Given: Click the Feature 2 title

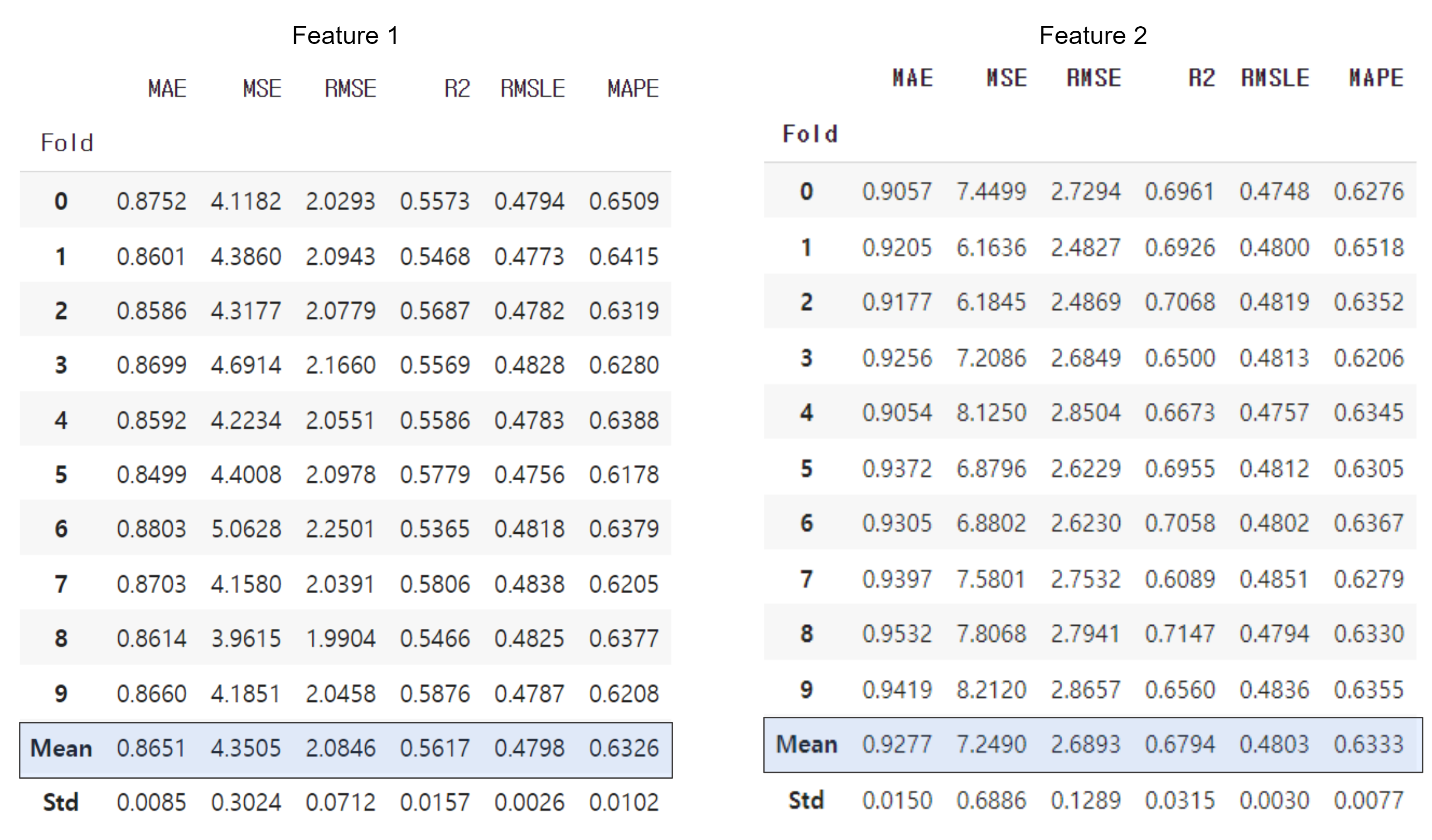Looking at the screenshot, I should (x=1092, y=36).
